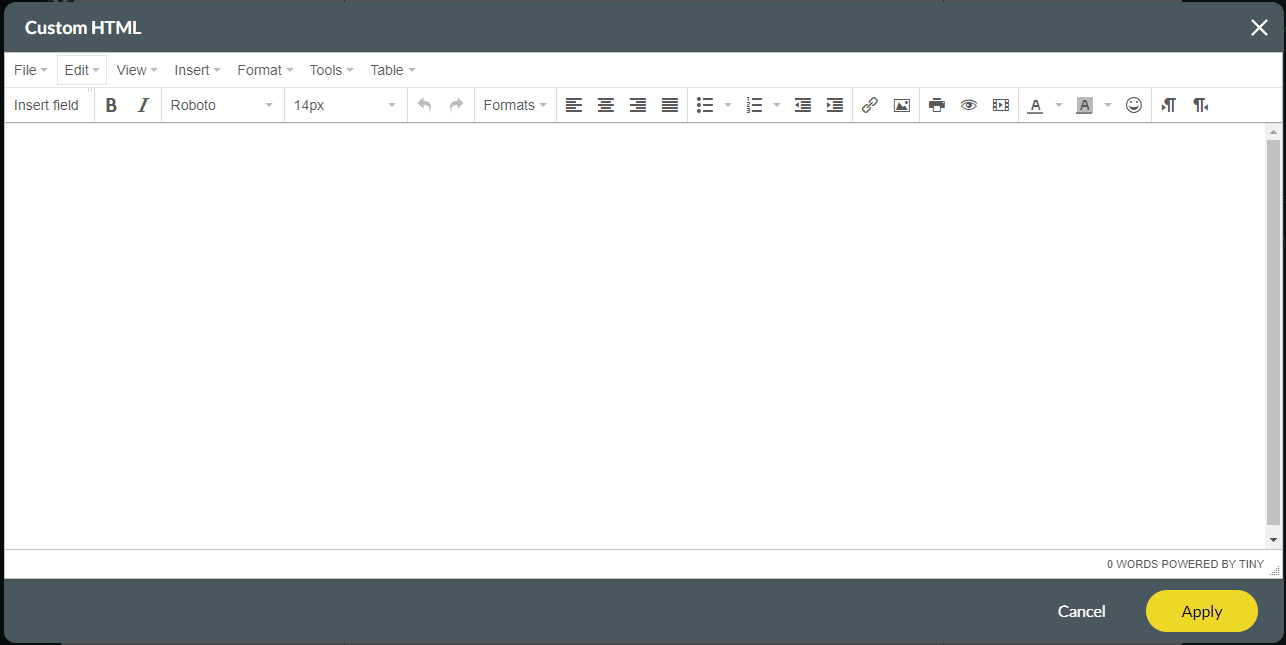Click the Apply button
1286x645 pixels.
1201,611
